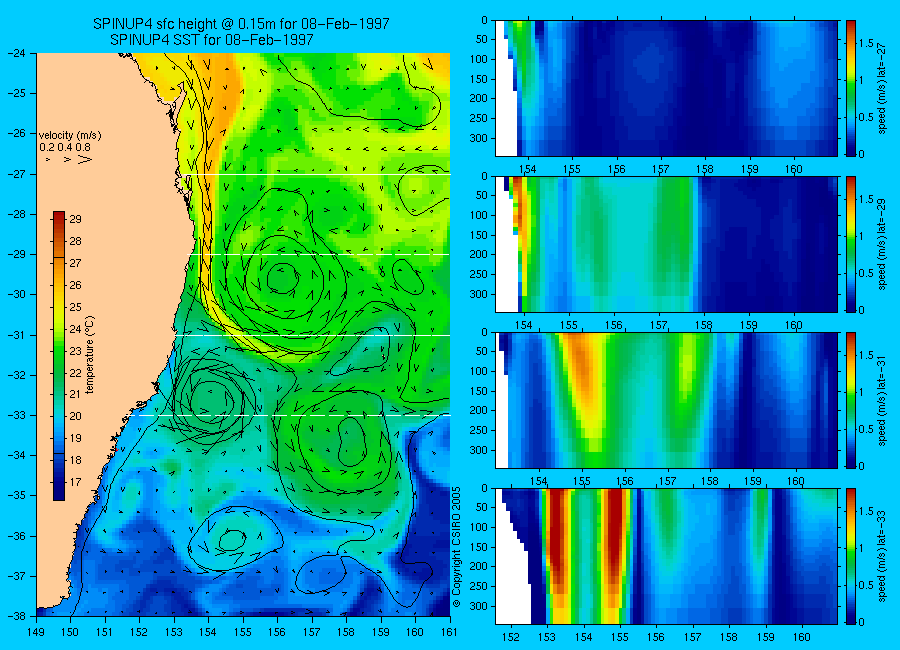Click the lat=-27 speed section plot
900x650 pixels.
pos(666,88)
